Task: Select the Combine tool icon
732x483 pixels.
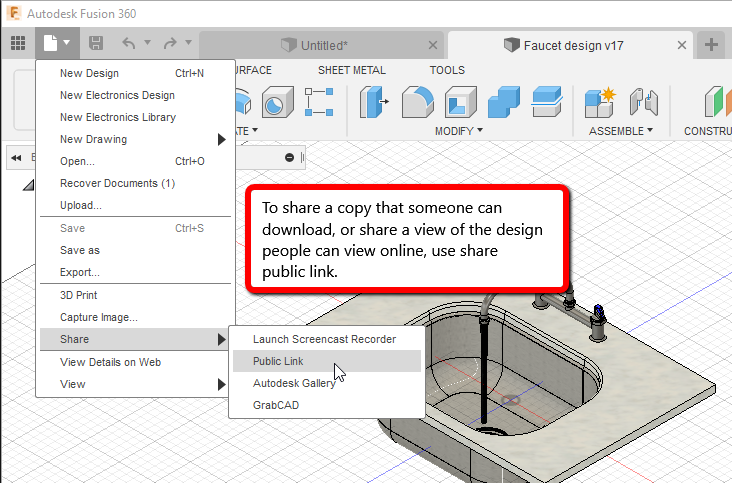Action: tap(503, 102)
